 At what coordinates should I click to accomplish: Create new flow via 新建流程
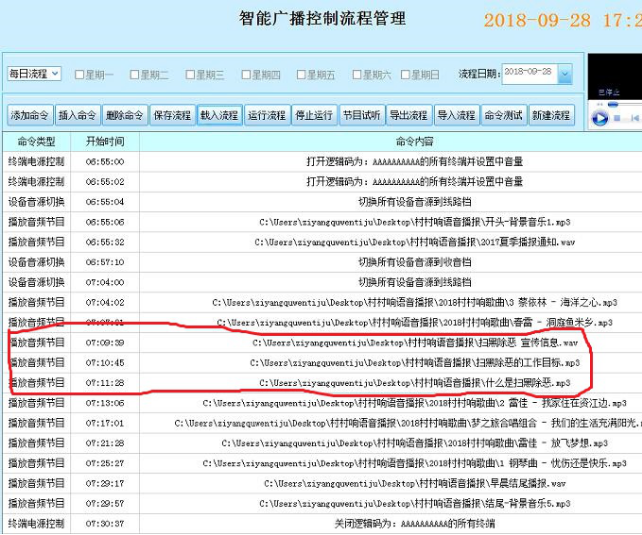click(x=550, y=115)
